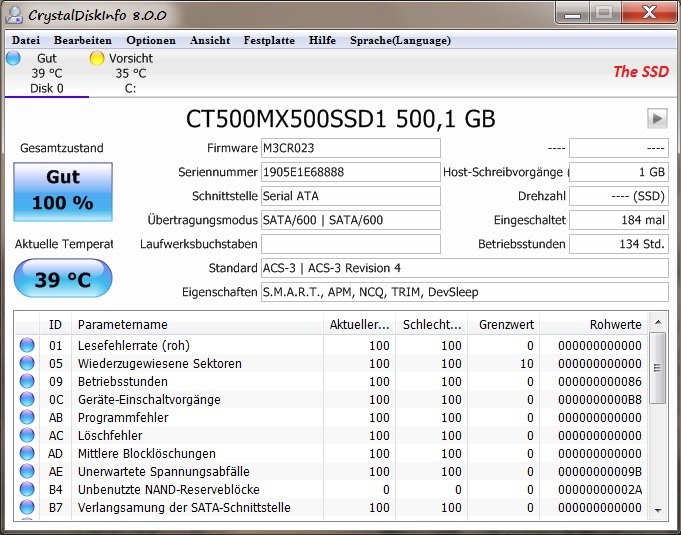Open the Ansicht menu
The width and height of the screenshot is (681, 535).
click(x=210, y=40)
